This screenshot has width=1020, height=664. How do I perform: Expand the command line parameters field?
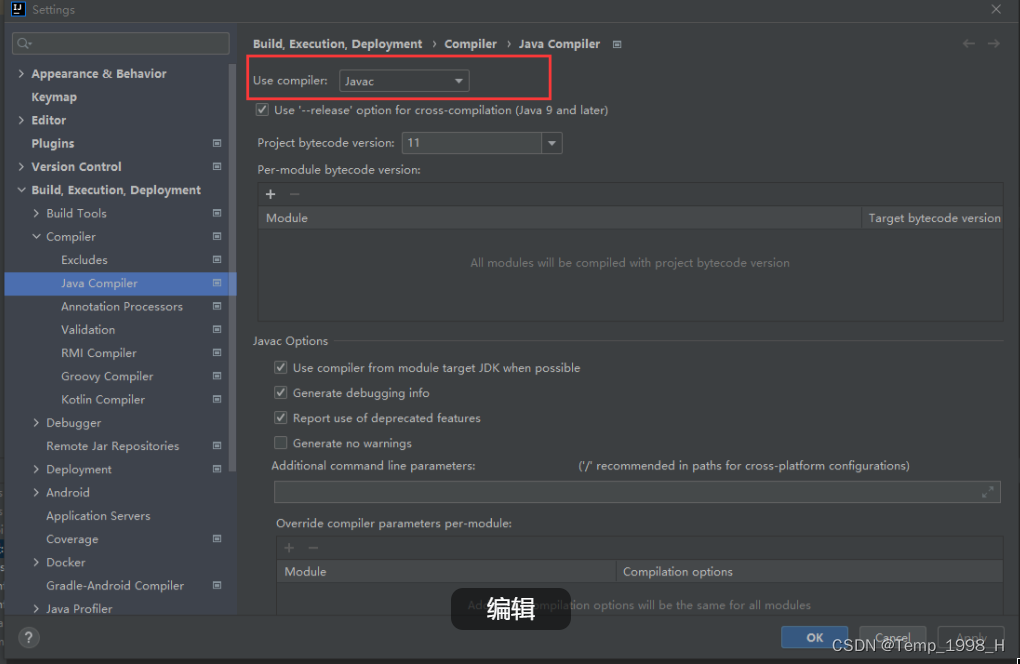(x=987, y=492)
